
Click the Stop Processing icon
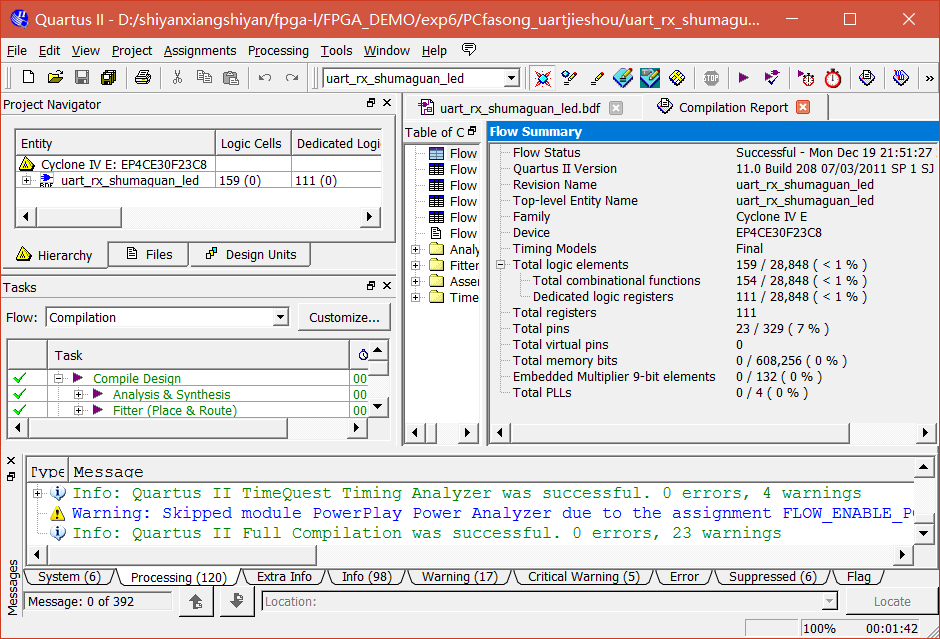(711, 78)
